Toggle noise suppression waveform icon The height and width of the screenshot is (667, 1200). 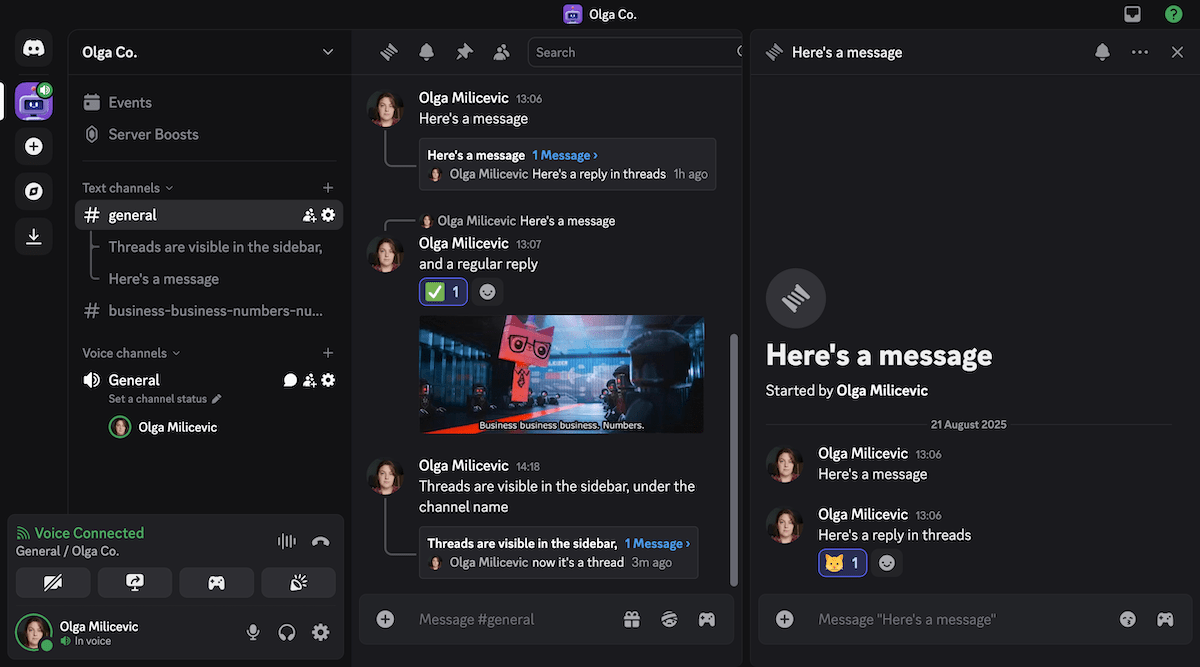click(x=287, y=541)
